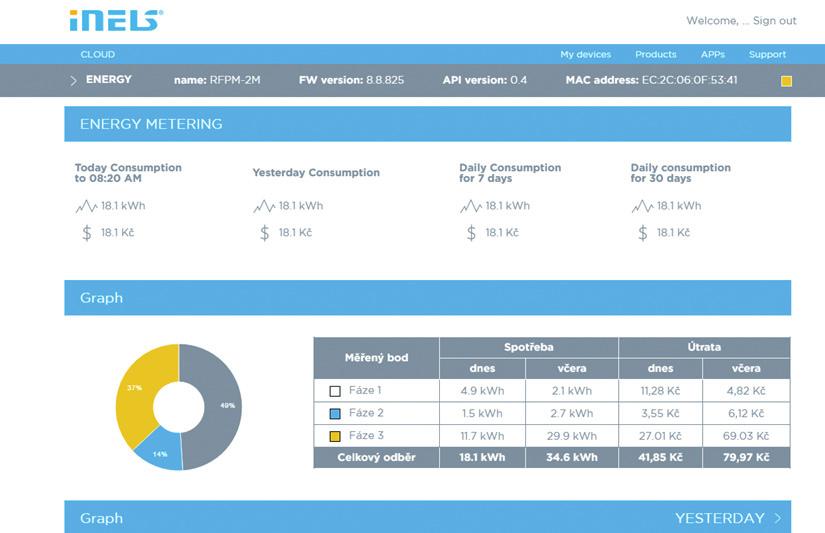Toggle the blue Fáze 2 legend box
825x533 pixels.
[x=335, y=414]
